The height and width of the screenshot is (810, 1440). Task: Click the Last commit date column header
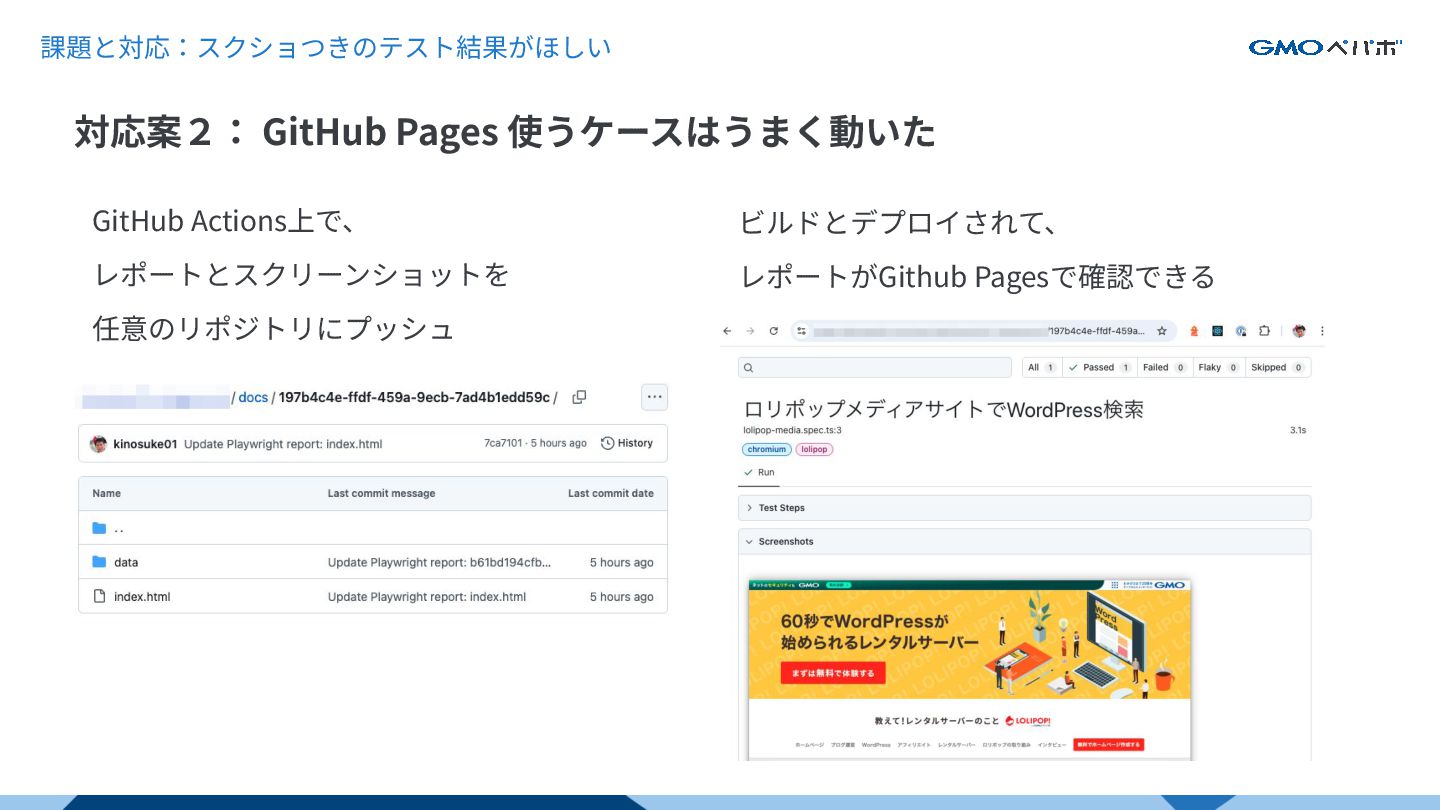pyautogui.click(x=611, y=493)
